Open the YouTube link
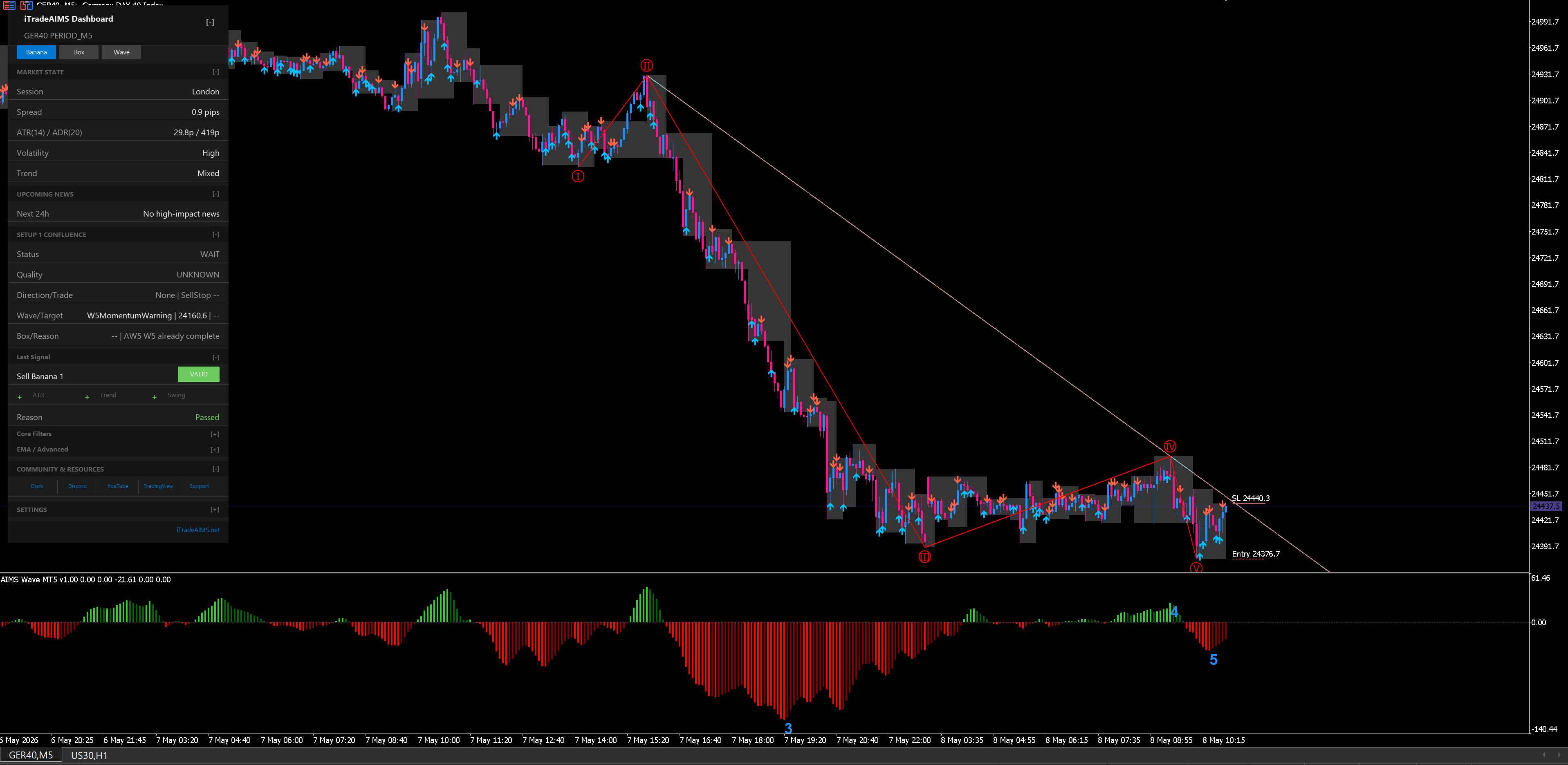The height and width of the screenshot is (765, 1568). [117, 486]
